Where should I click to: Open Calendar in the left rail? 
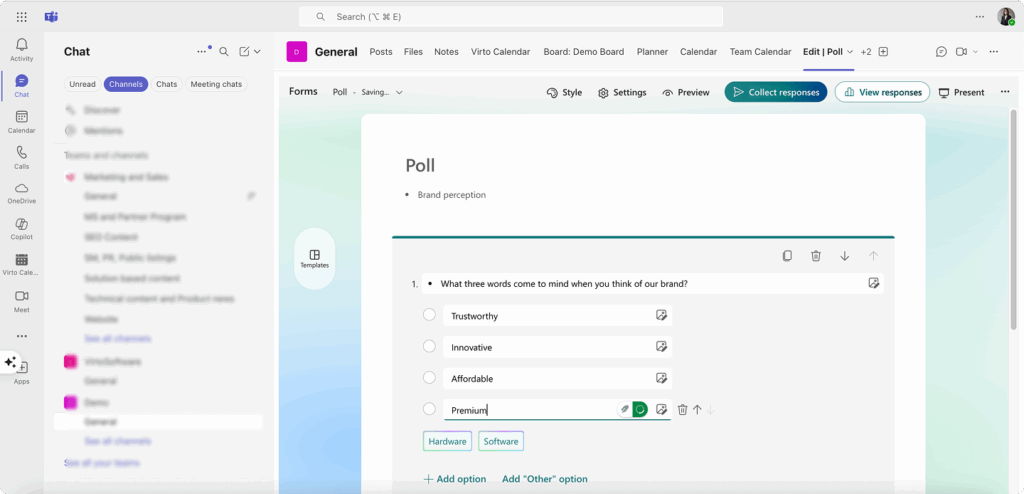(22, 122)
